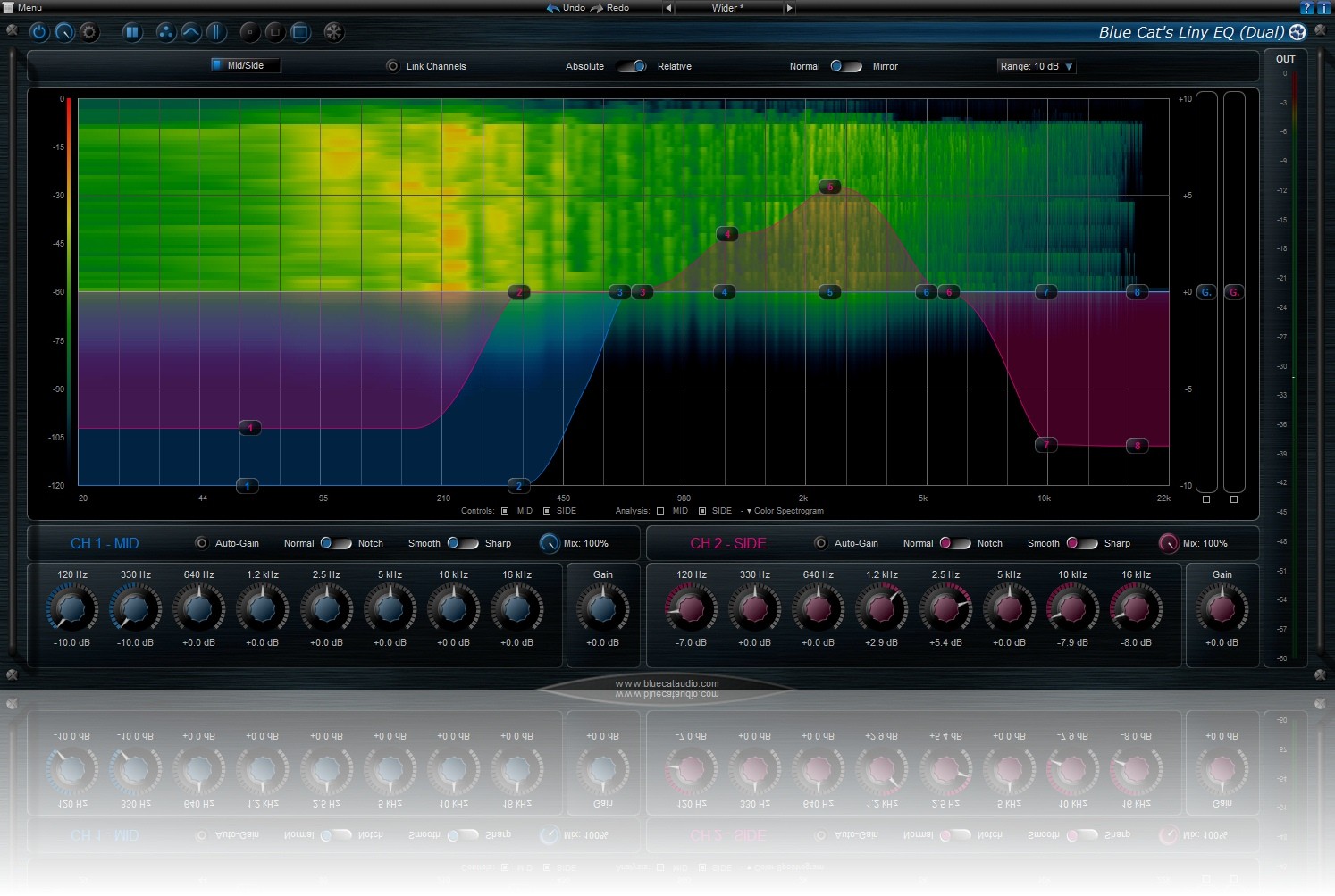The height and width of the screenshot is (896, 1335).
Task: Open the Color Spectrogram display dropdown
Action: tap(785, 511)
